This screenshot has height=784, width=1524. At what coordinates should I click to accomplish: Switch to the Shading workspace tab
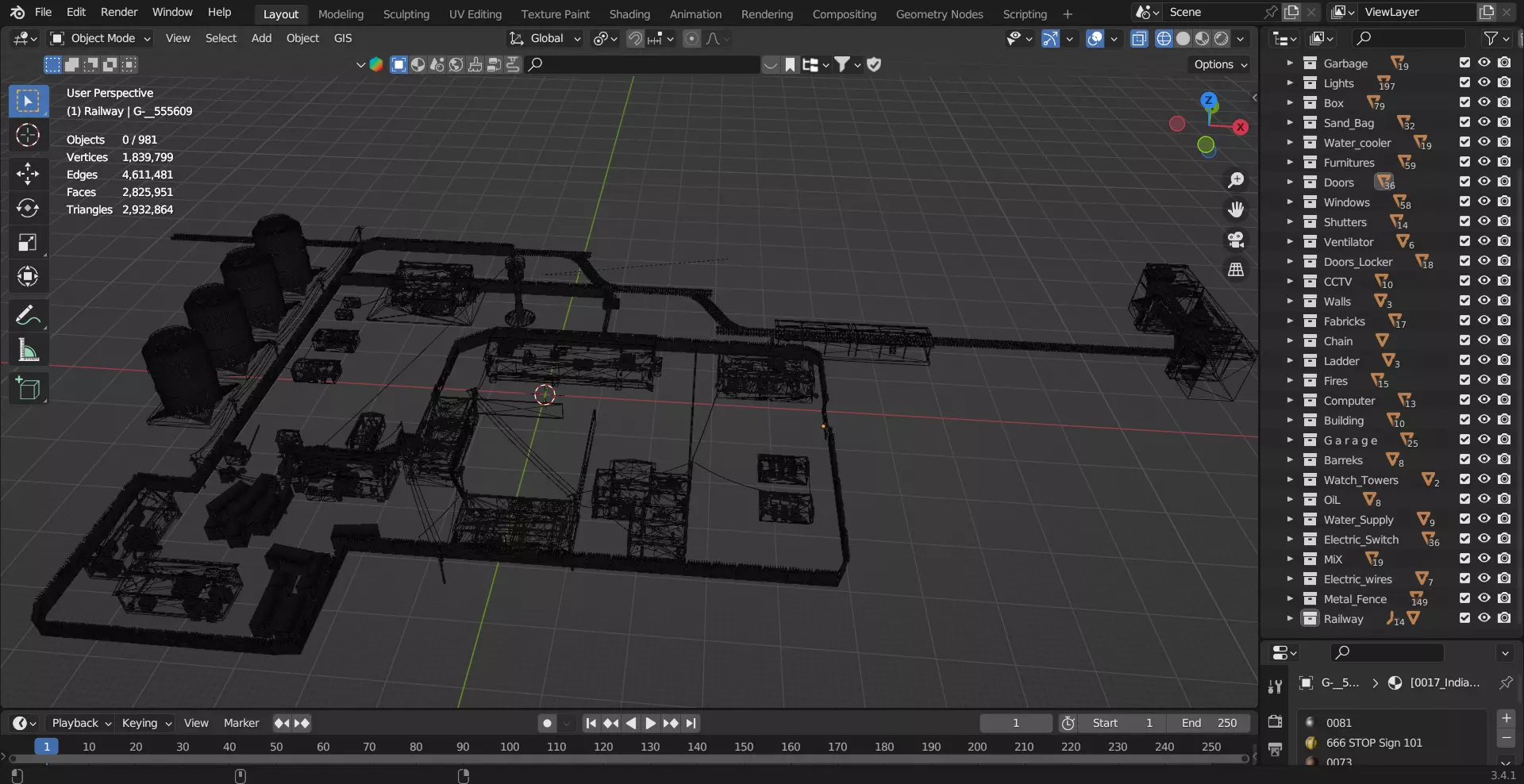pos(629,13)
